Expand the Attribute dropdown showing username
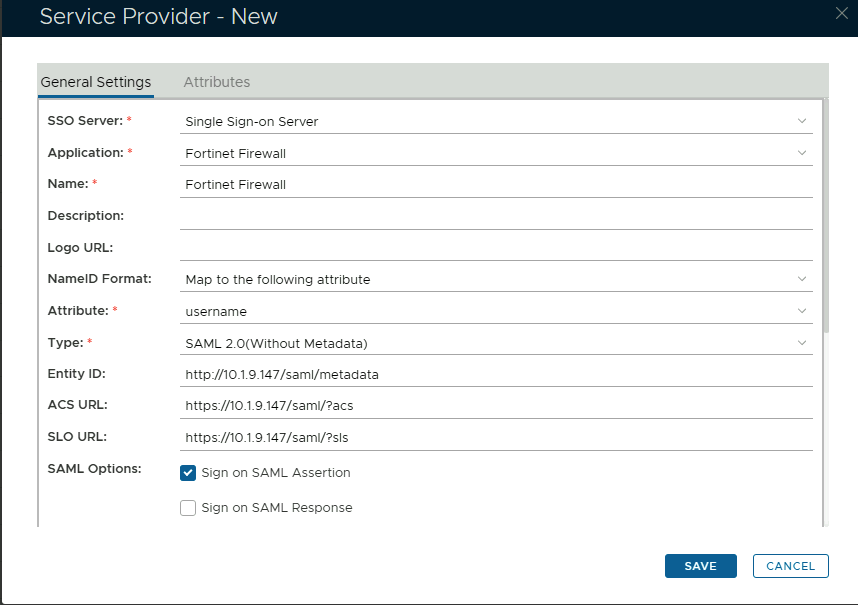This screenshot has height=605, width=858. 496,311
